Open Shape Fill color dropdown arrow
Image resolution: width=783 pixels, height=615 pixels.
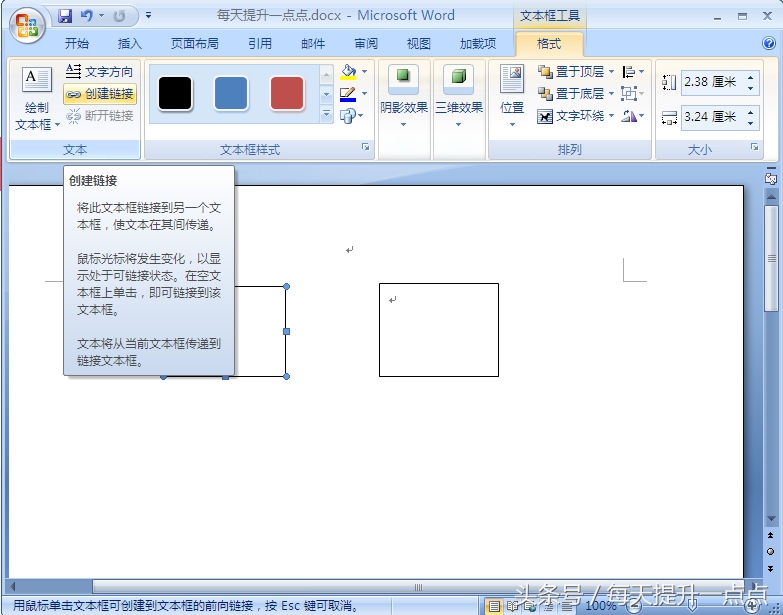pos(365,72)
